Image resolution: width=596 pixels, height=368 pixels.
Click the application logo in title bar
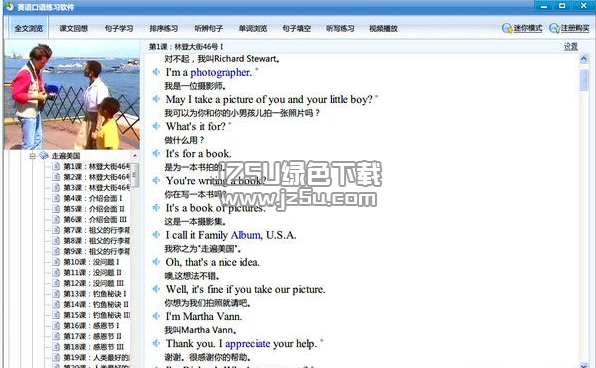coord(9,6)
